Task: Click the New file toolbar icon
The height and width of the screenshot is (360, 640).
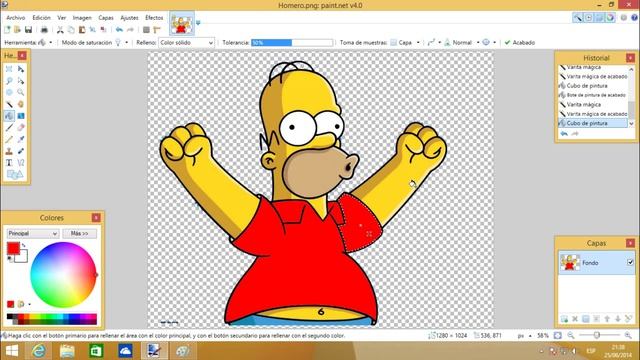Action: coord(7,29)
